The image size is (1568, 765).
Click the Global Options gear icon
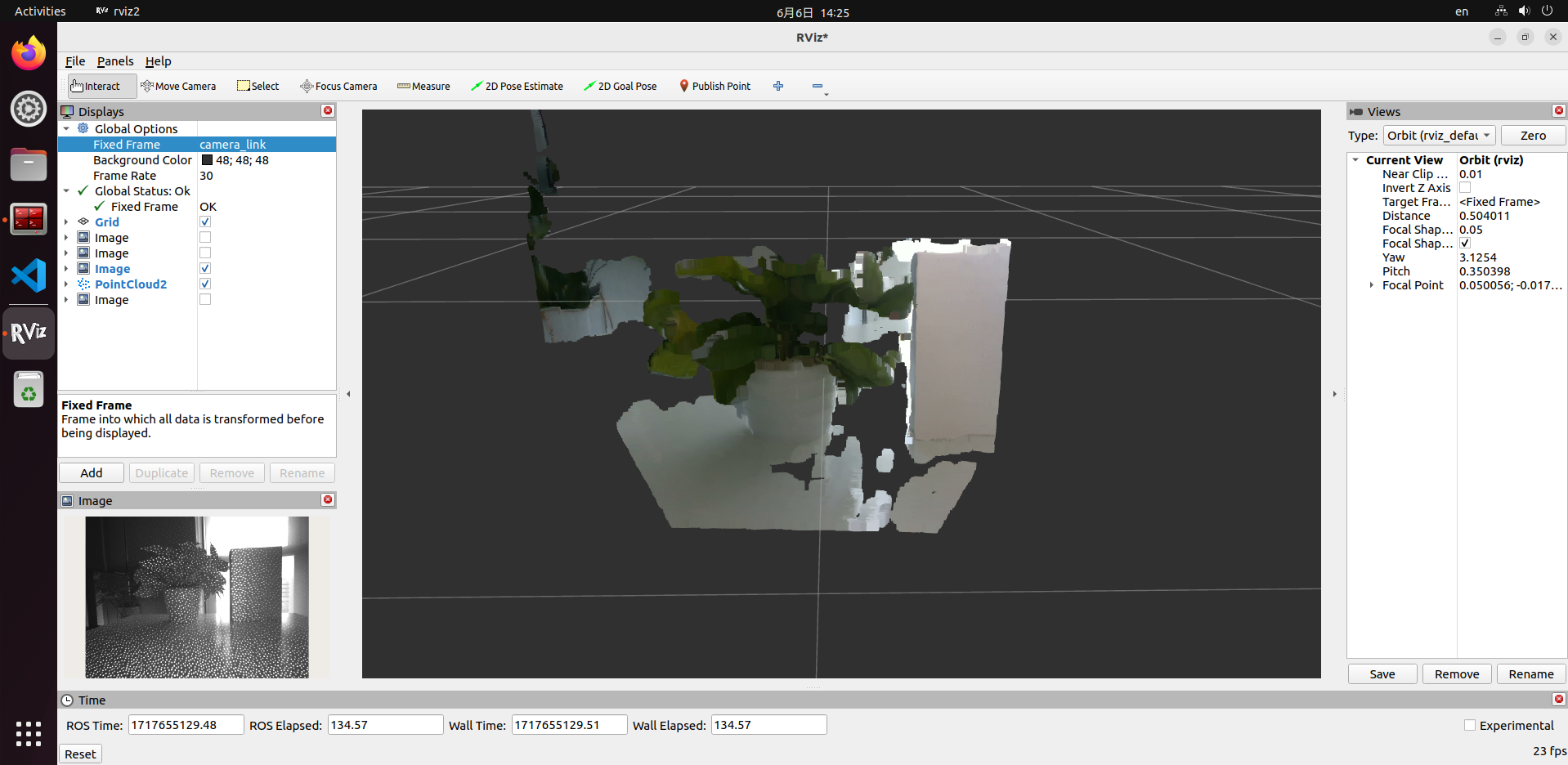pos(83,128)
